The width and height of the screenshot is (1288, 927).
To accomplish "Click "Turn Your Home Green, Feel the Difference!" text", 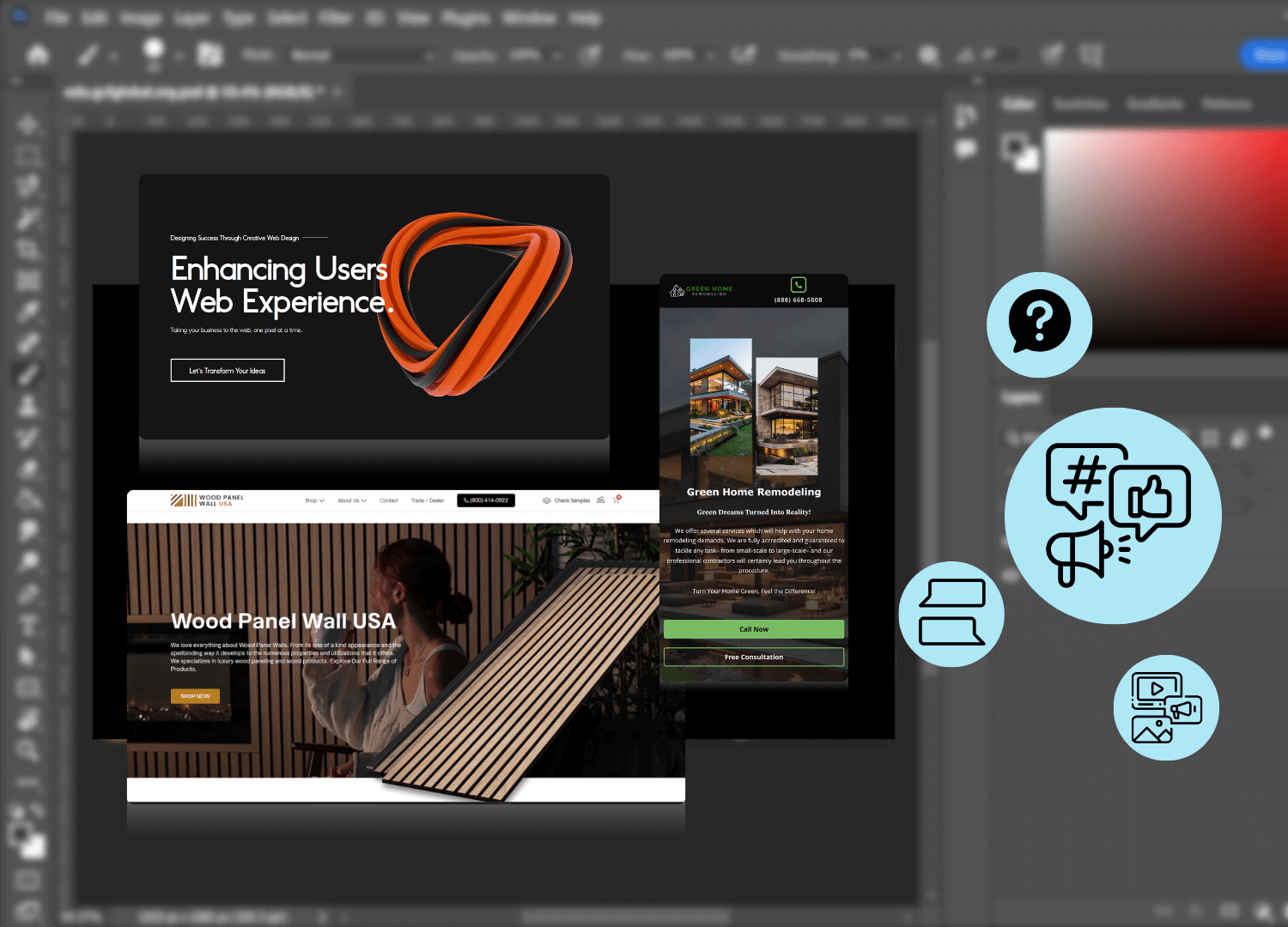I will point(754,591).
